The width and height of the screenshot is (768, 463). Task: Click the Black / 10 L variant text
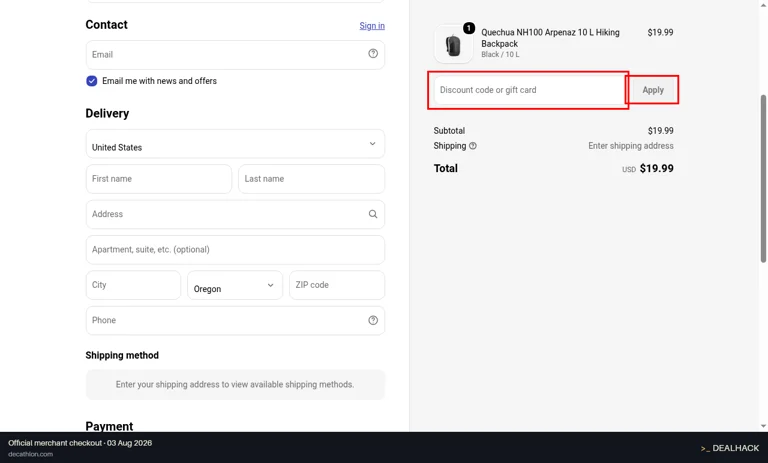pos(500,54)
